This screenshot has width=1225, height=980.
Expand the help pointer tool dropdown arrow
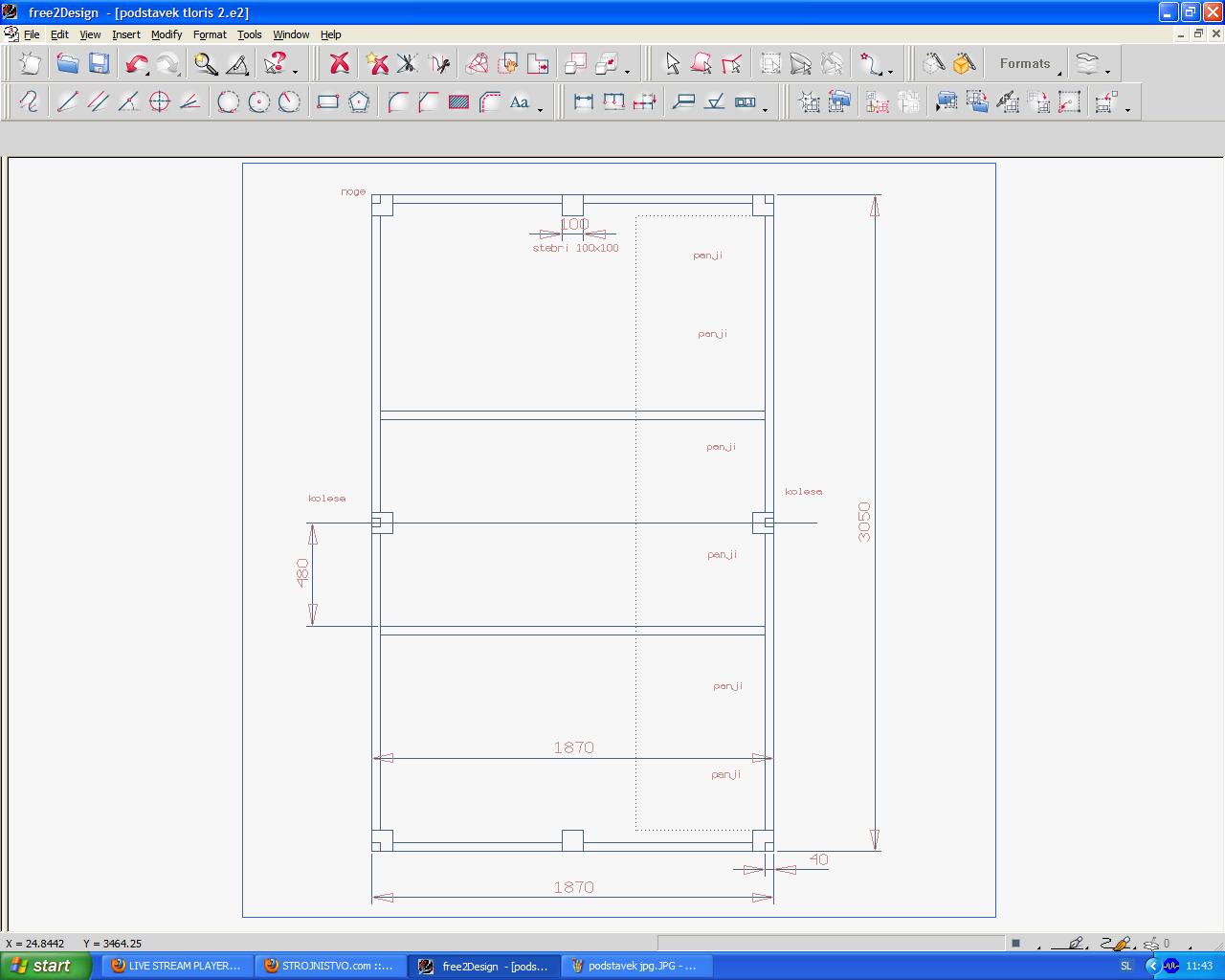pos(295,71)
